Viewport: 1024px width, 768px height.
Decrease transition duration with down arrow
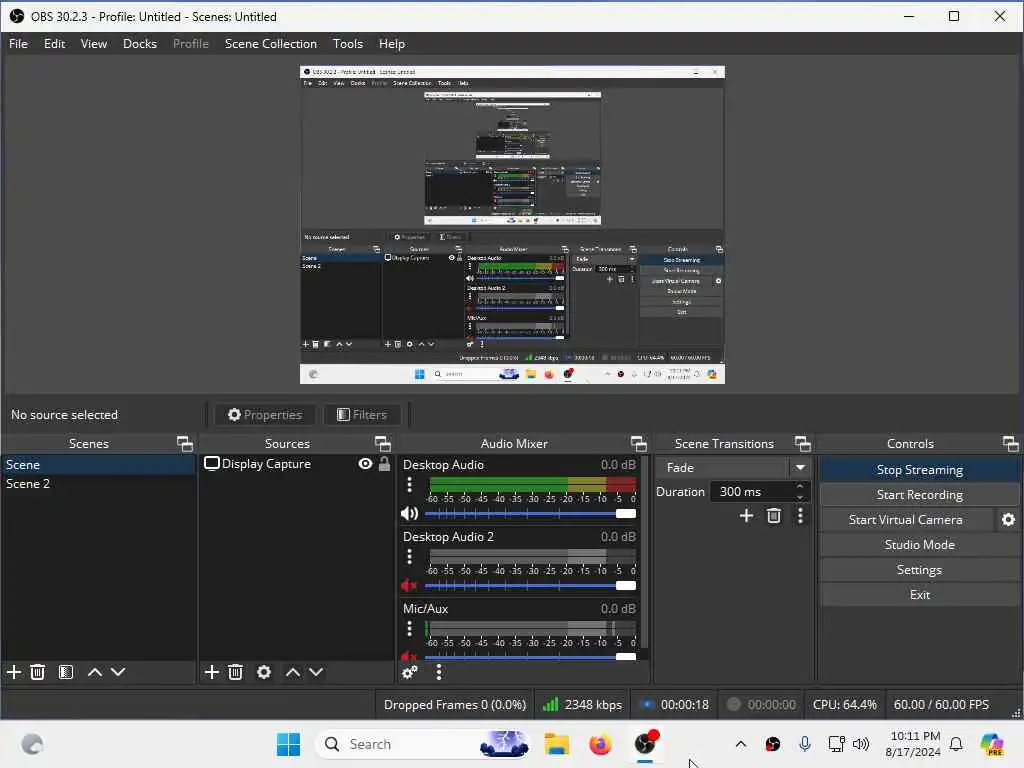point(800,497)
